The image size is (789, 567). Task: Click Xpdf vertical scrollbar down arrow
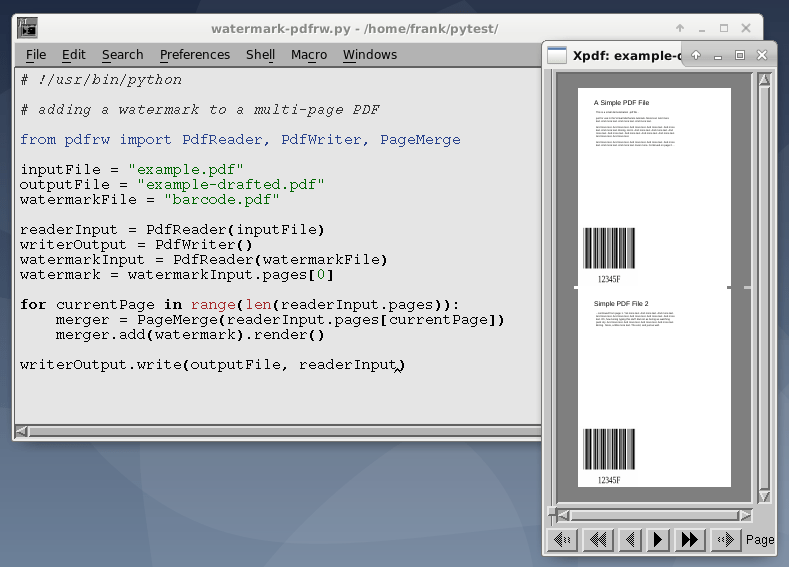(764, 497)
